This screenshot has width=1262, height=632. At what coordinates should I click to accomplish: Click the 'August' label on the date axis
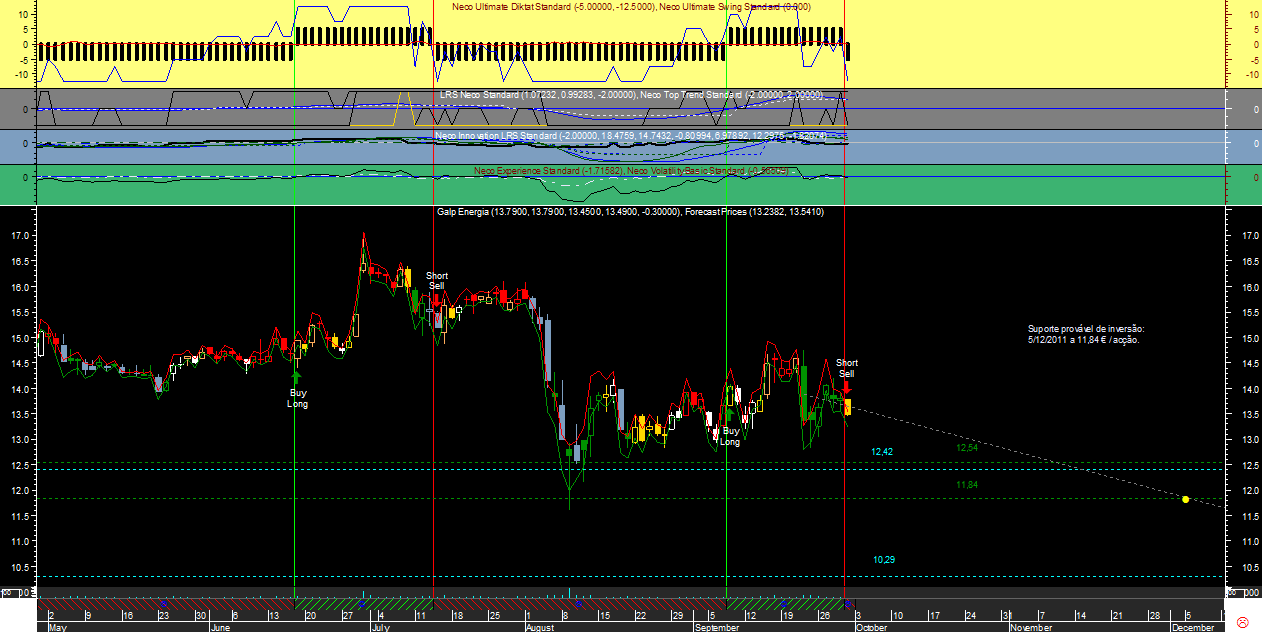539,627
